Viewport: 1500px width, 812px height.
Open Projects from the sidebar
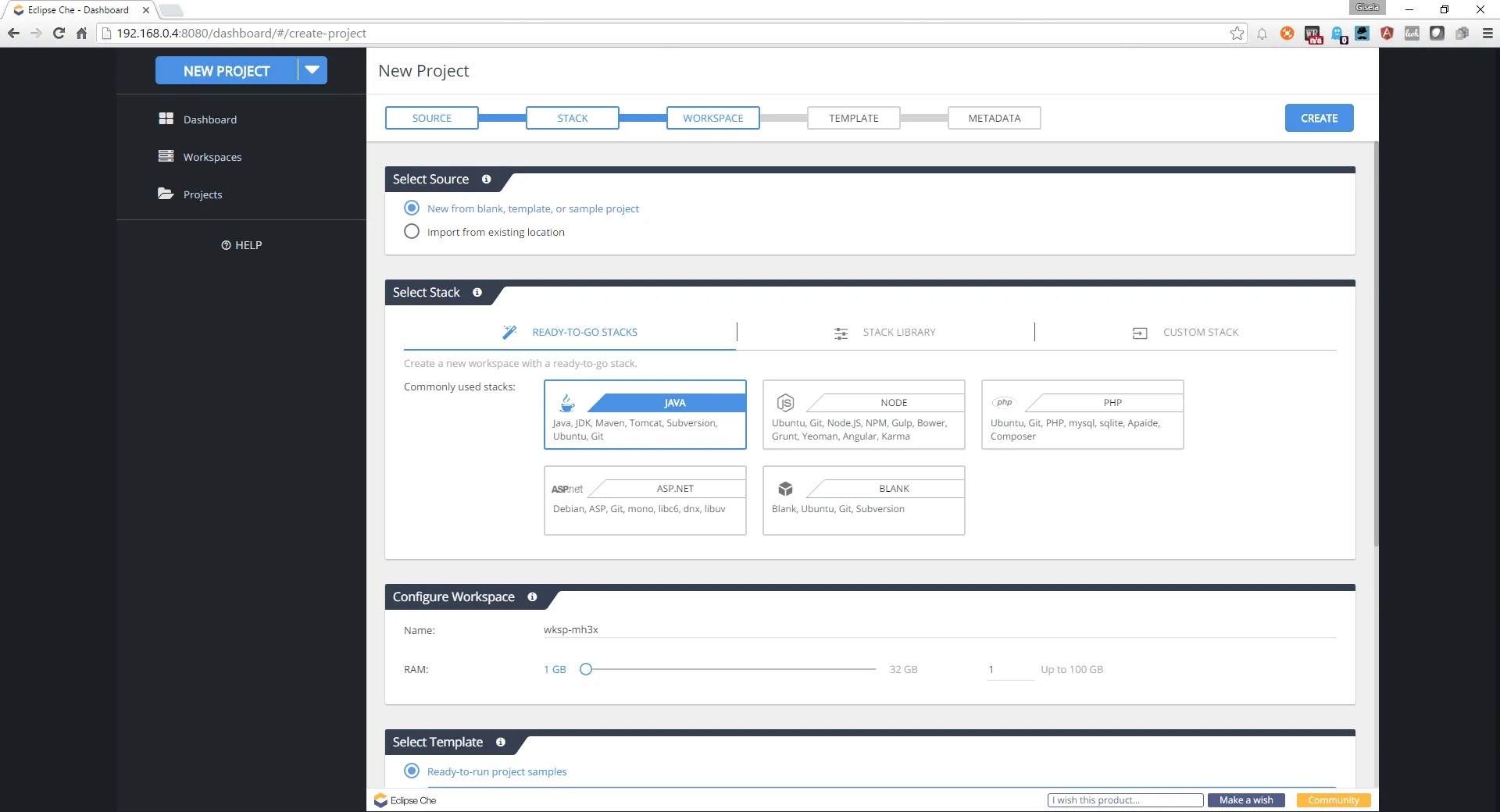pos(203,194)
